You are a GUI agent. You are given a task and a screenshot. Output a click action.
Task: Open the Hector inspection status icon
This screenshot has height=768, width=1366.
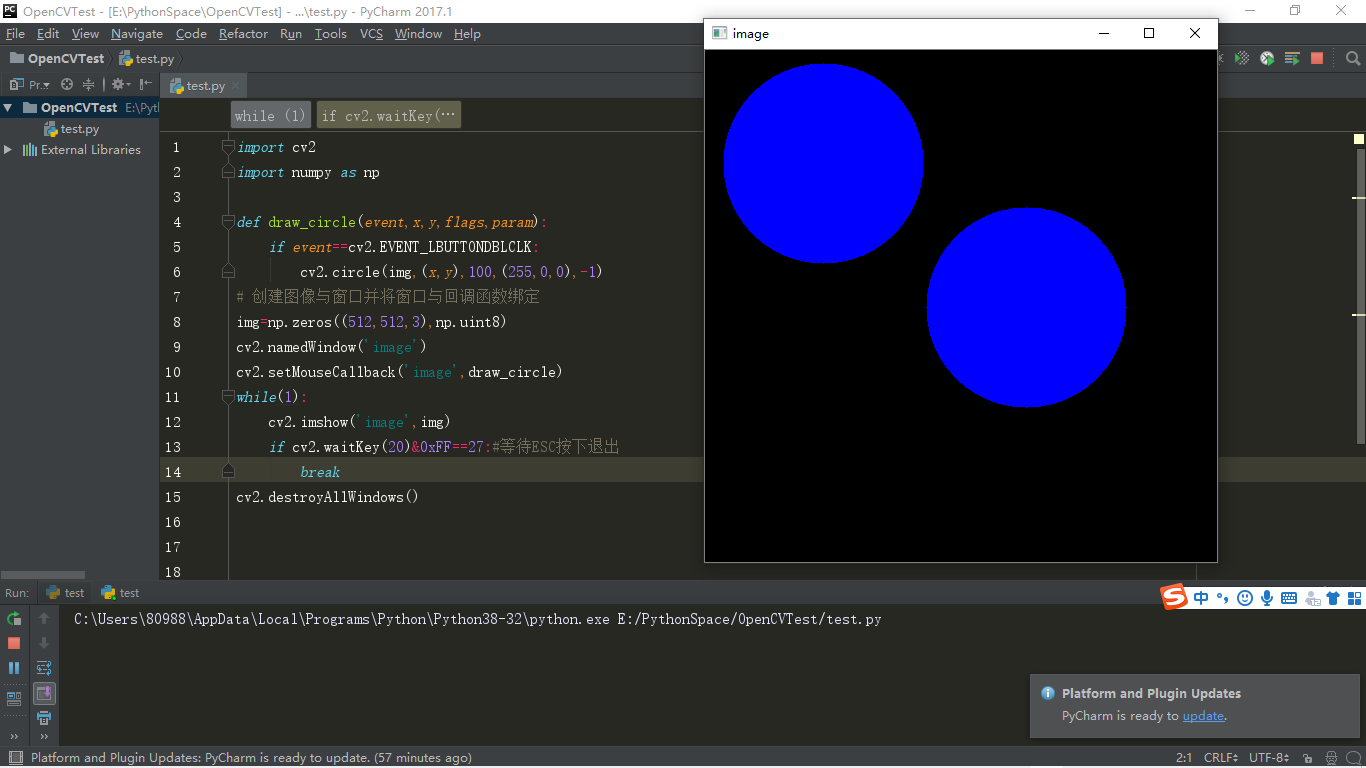click(x=1331, y=758)
